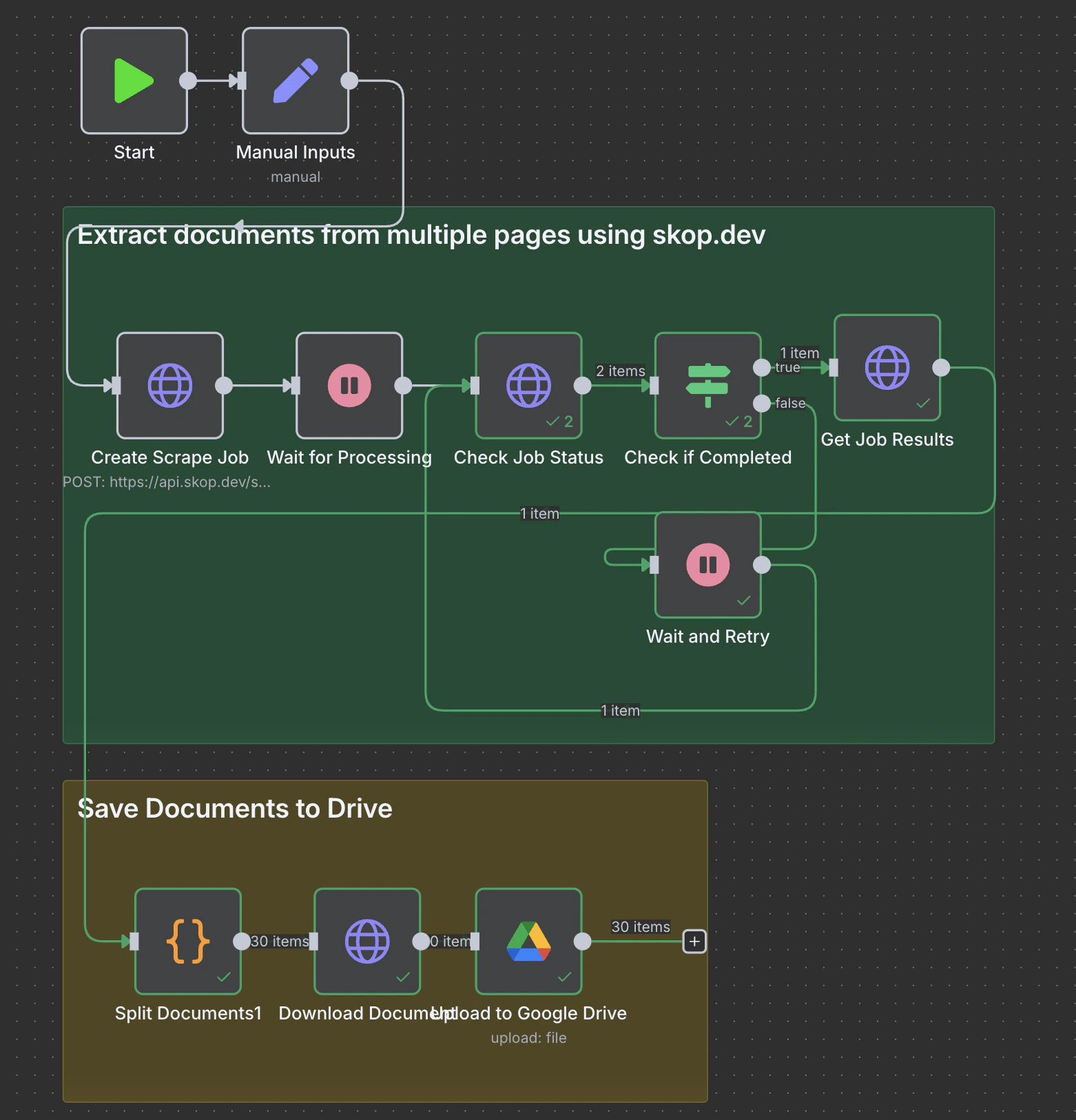Screen dimensions: 1076x1120
Task: Open the Create Scrape Job globe node
Action: (x=170, y=386)
